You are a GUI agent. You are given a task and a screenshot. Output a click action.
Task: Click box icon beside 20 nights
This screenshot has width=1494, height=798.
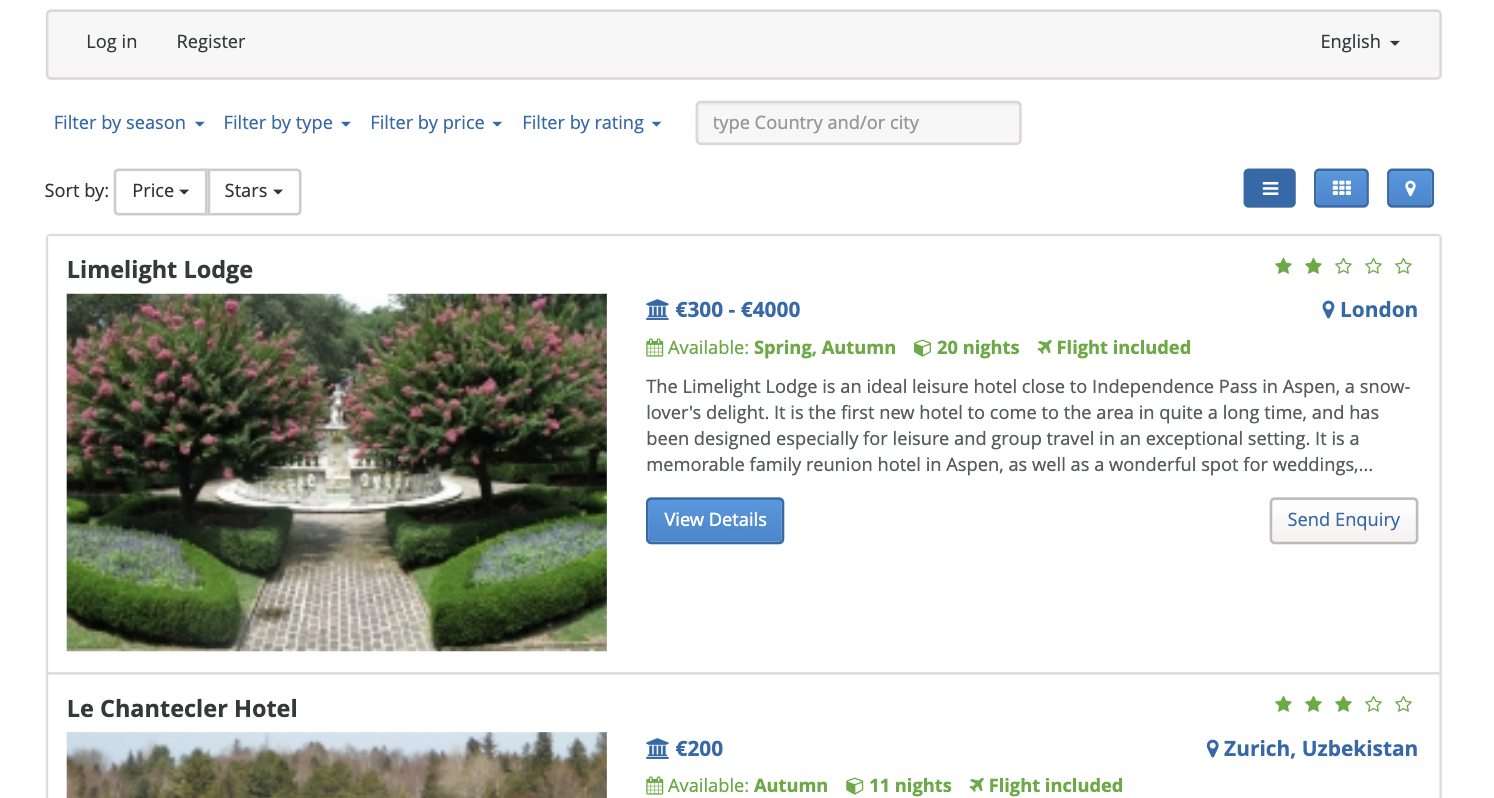tap(922, 348)
